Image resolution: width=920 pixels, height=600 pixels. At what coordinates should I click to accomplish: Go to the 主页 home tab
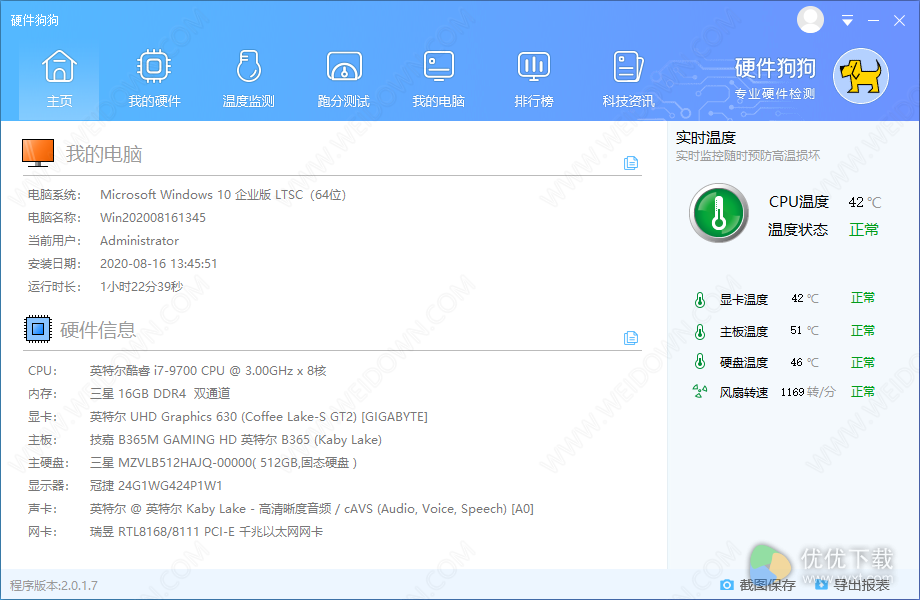coord(59,79)
